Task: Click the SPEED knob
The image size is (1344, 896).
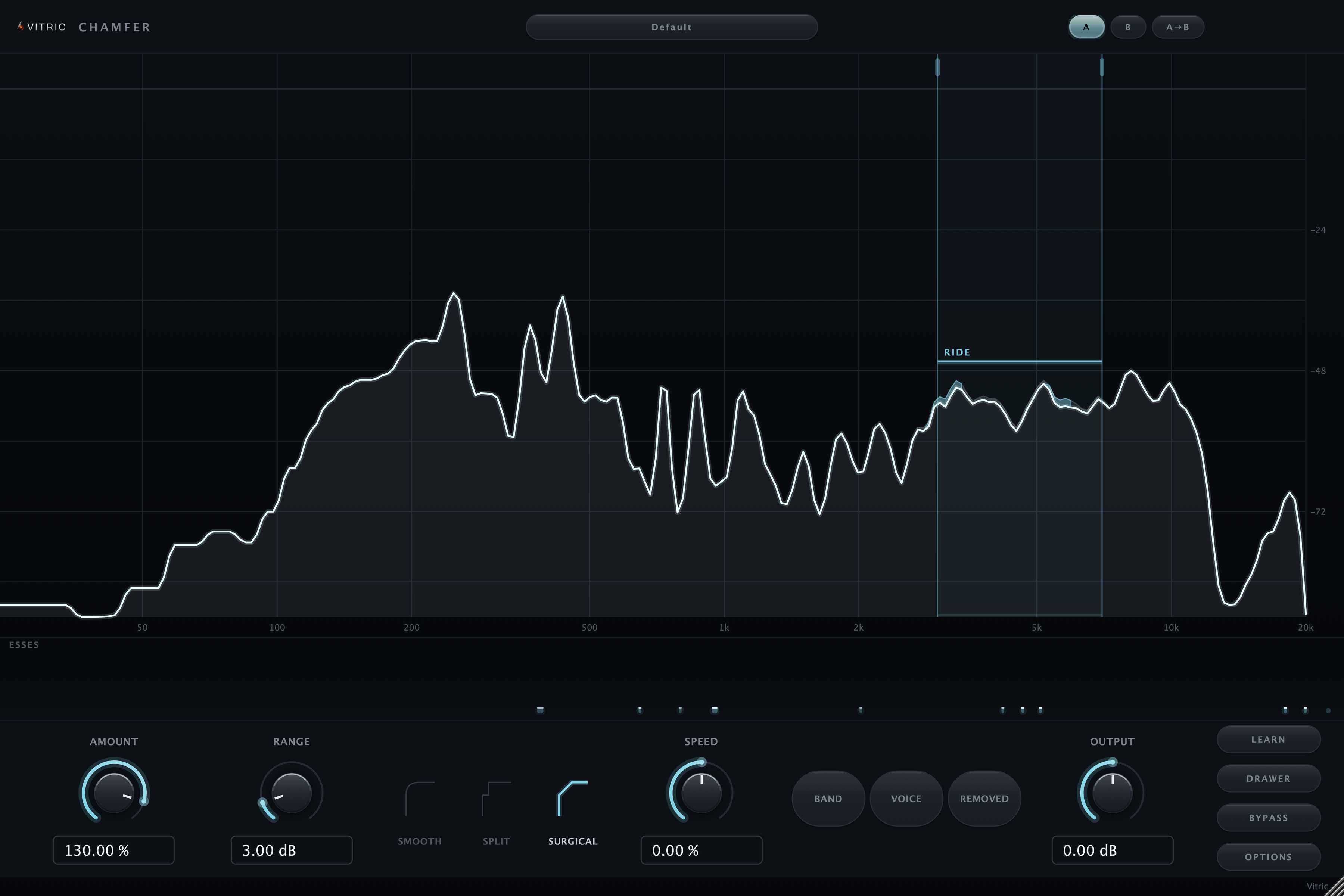Action: pyautogui.click(x=701, y=793)
